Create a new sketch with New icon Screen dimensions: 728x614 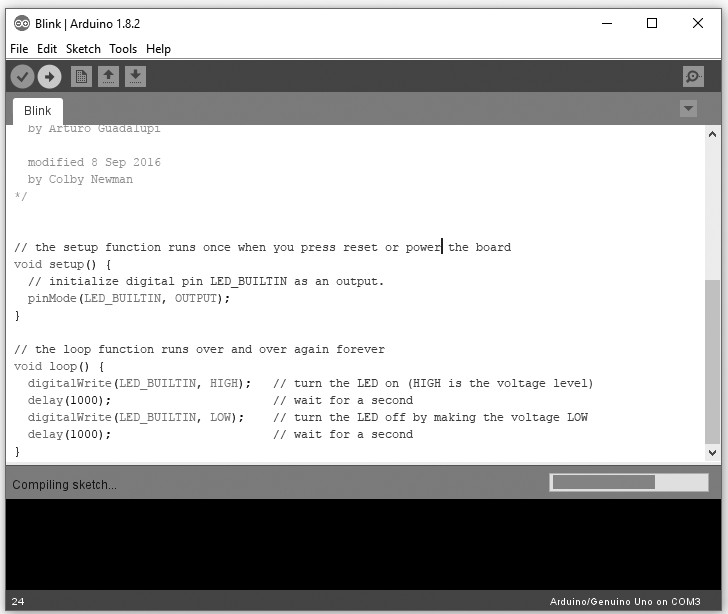[81, 76]
